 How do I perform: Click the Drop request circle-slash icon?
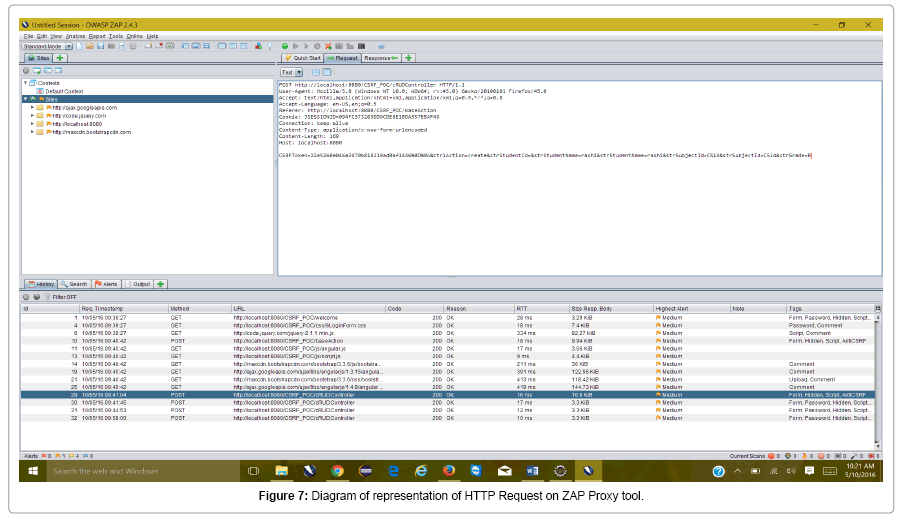(x=317, y=46)
